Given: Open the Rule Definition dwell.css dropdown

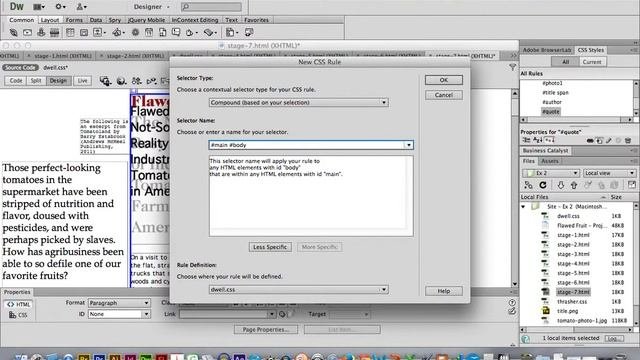Looking at the screenshot, I should click(298, 289).
